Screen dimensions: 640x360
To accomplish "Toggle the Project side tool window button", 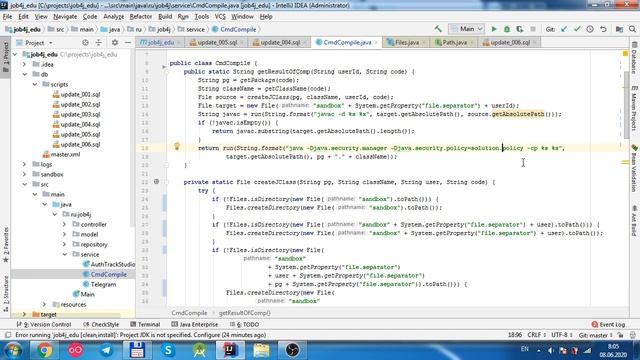I will pyautogui.click(x=5, y=56).
